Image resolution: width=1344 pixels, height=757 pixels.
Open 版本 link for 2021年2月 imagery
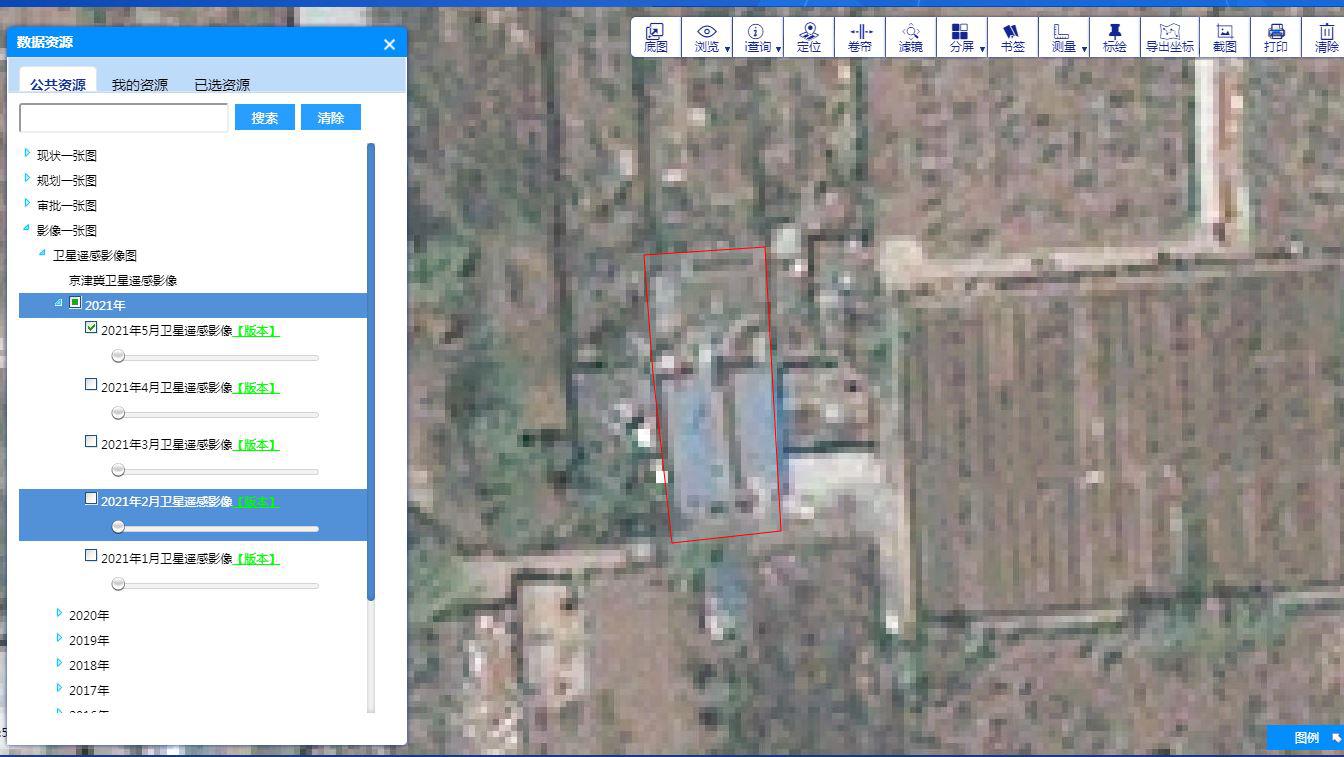pos(256,502)
